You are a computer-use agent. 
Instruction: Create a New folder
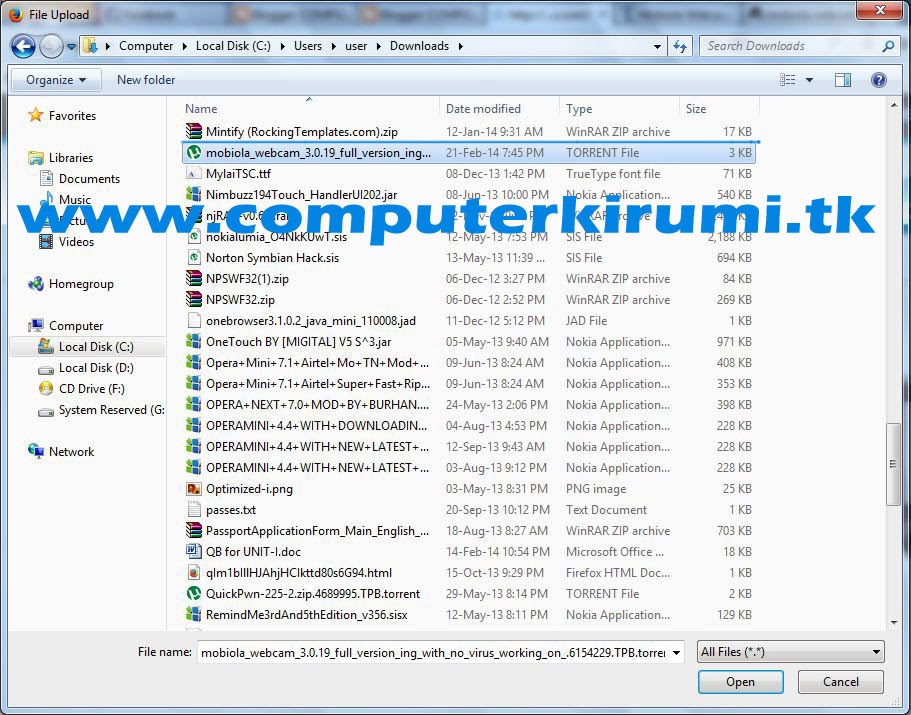pos(146,80)
